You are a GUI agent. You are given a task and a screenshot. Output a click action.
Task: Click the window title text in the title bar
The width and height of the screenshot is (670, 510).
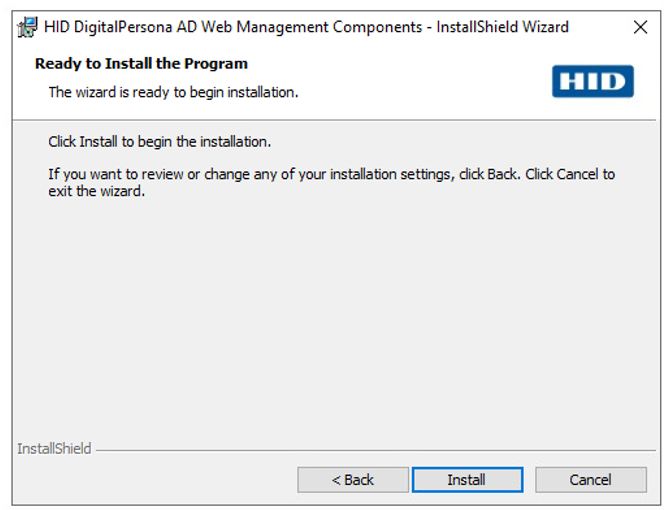(306, 27)
